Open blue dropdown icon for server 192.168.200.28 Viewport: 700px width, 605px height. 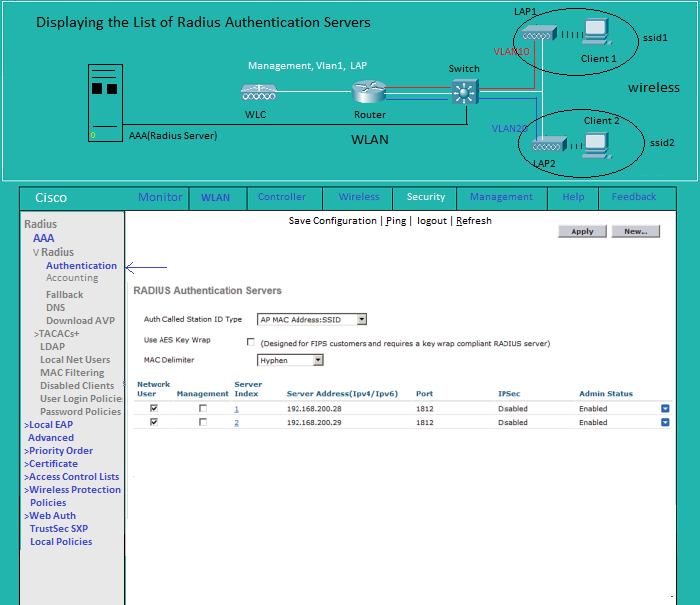point(665,409)
